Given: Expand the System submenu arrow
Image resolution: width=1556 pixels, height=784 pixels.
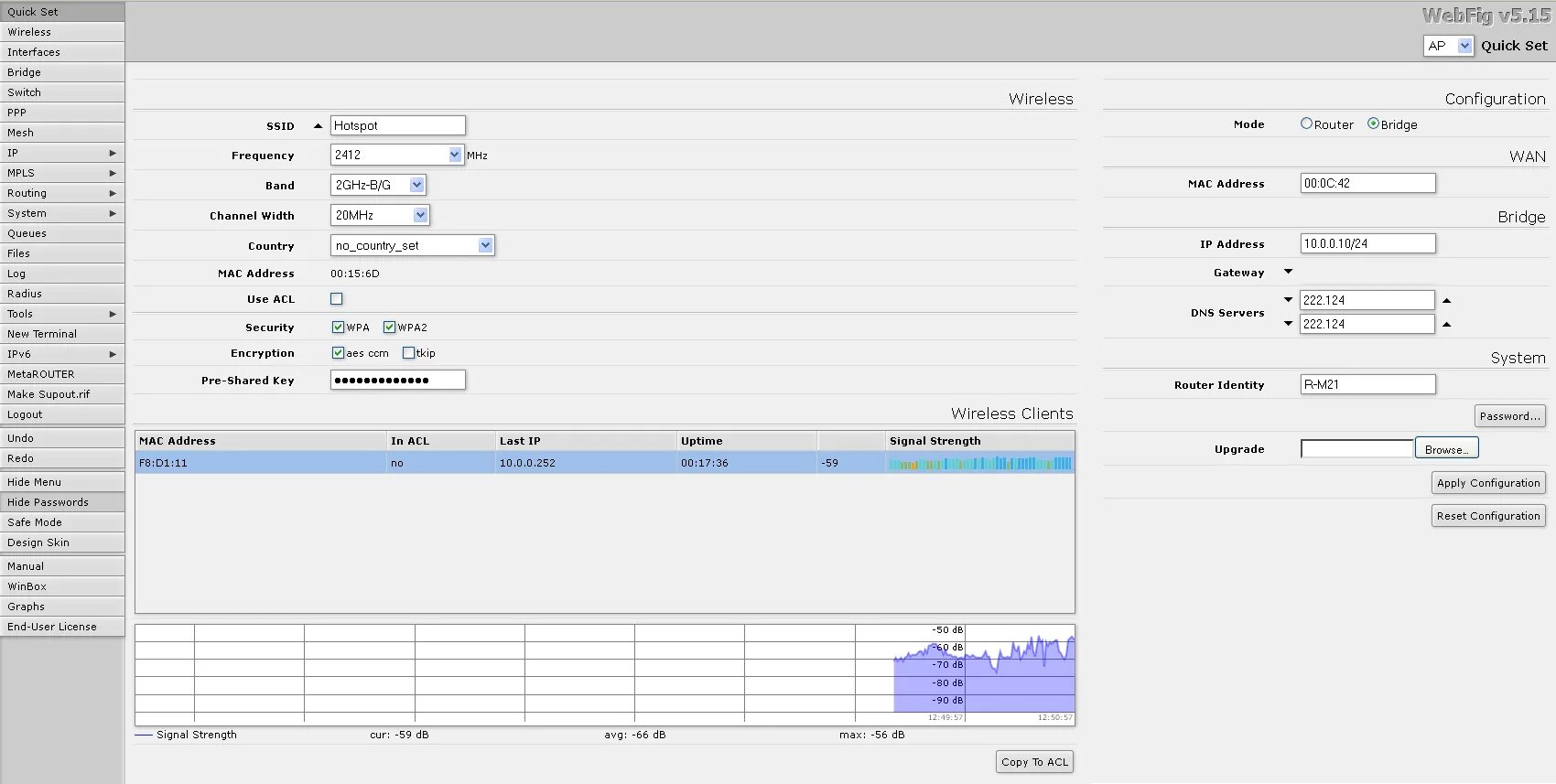Looking at the screenshot, I should coord(113,213).
